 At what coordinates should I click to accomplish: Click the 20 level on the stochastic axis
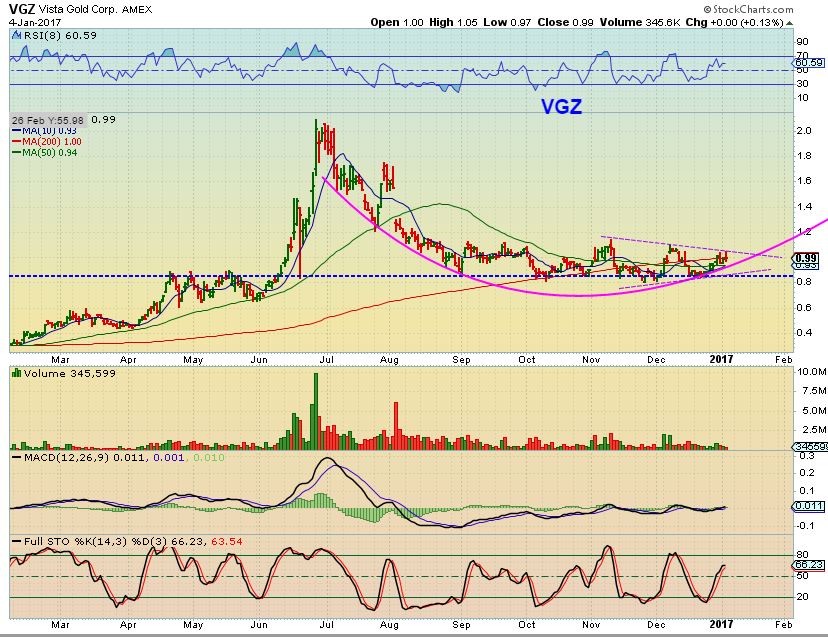coord(802,597)
